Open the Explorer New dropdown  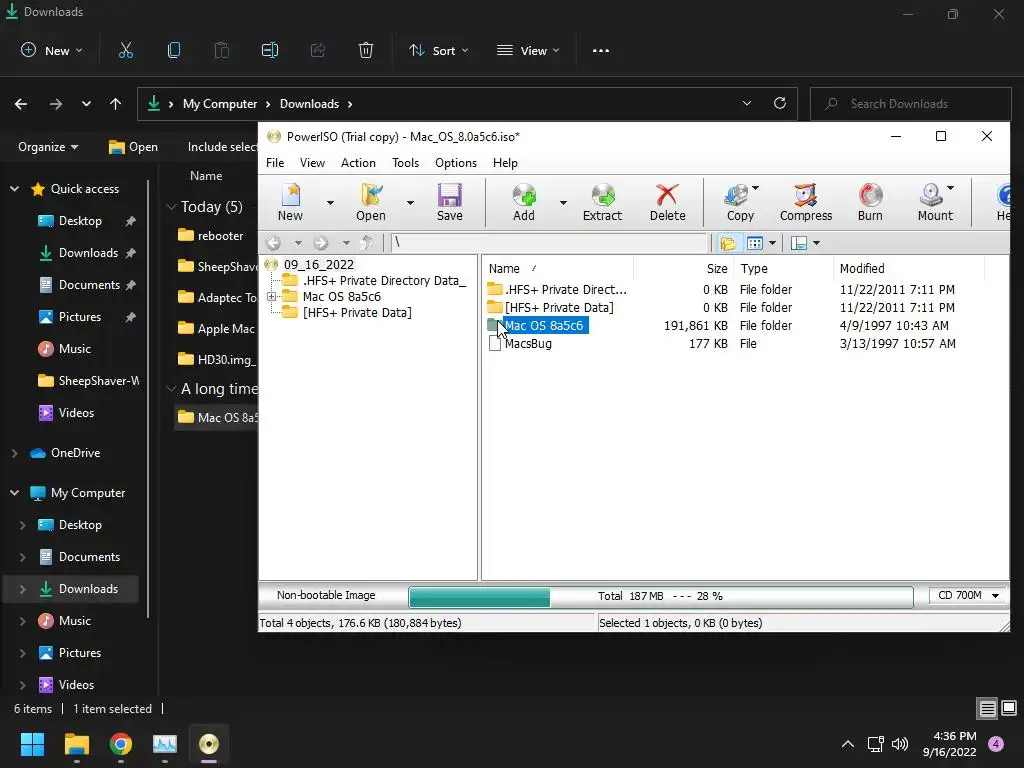(52, 50)
